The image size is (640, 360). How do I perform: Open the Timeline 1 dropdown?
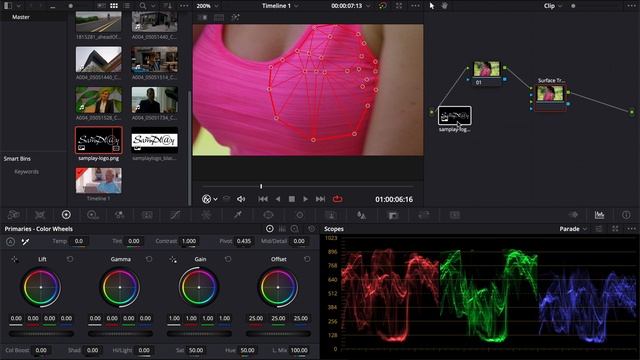click(x=280, y=6)
